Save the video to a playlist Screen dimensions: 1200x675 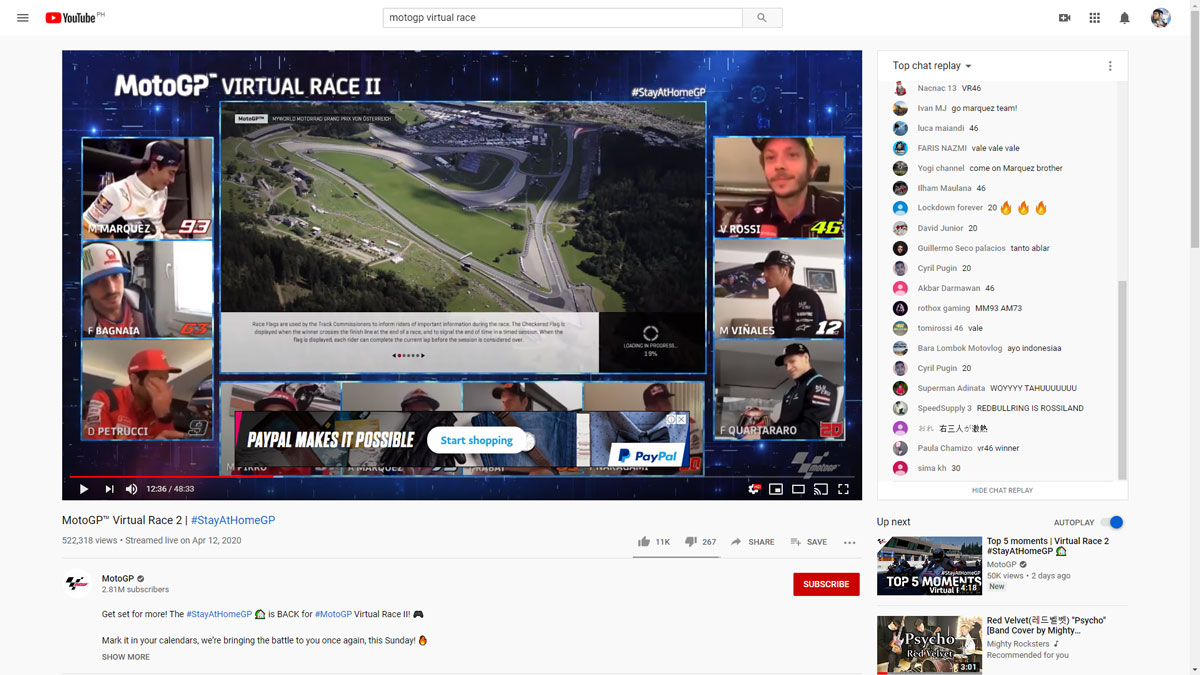(808, 542)
